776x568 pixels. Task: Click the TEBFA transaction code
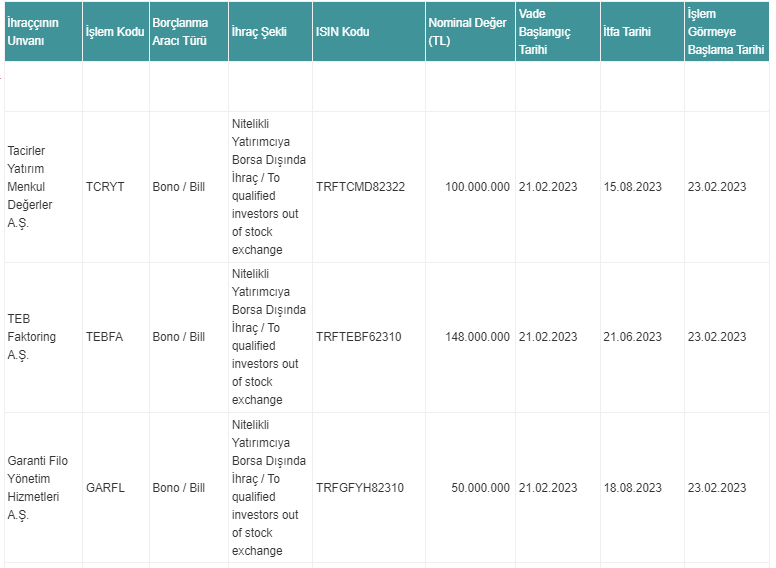coord(104,337)
